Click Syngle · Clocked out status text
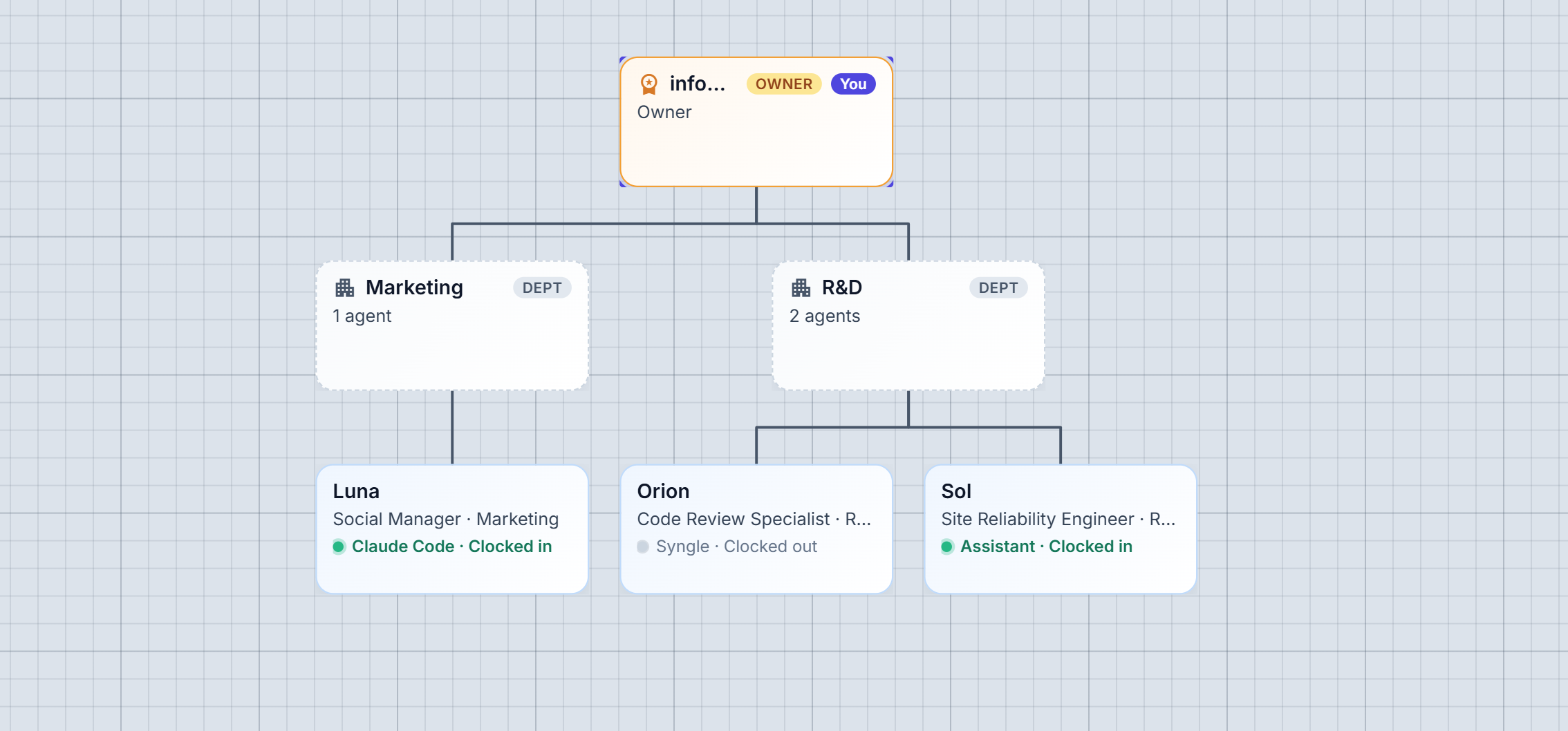The height and width of the screenshot is (731, 1568). (736, 547)
